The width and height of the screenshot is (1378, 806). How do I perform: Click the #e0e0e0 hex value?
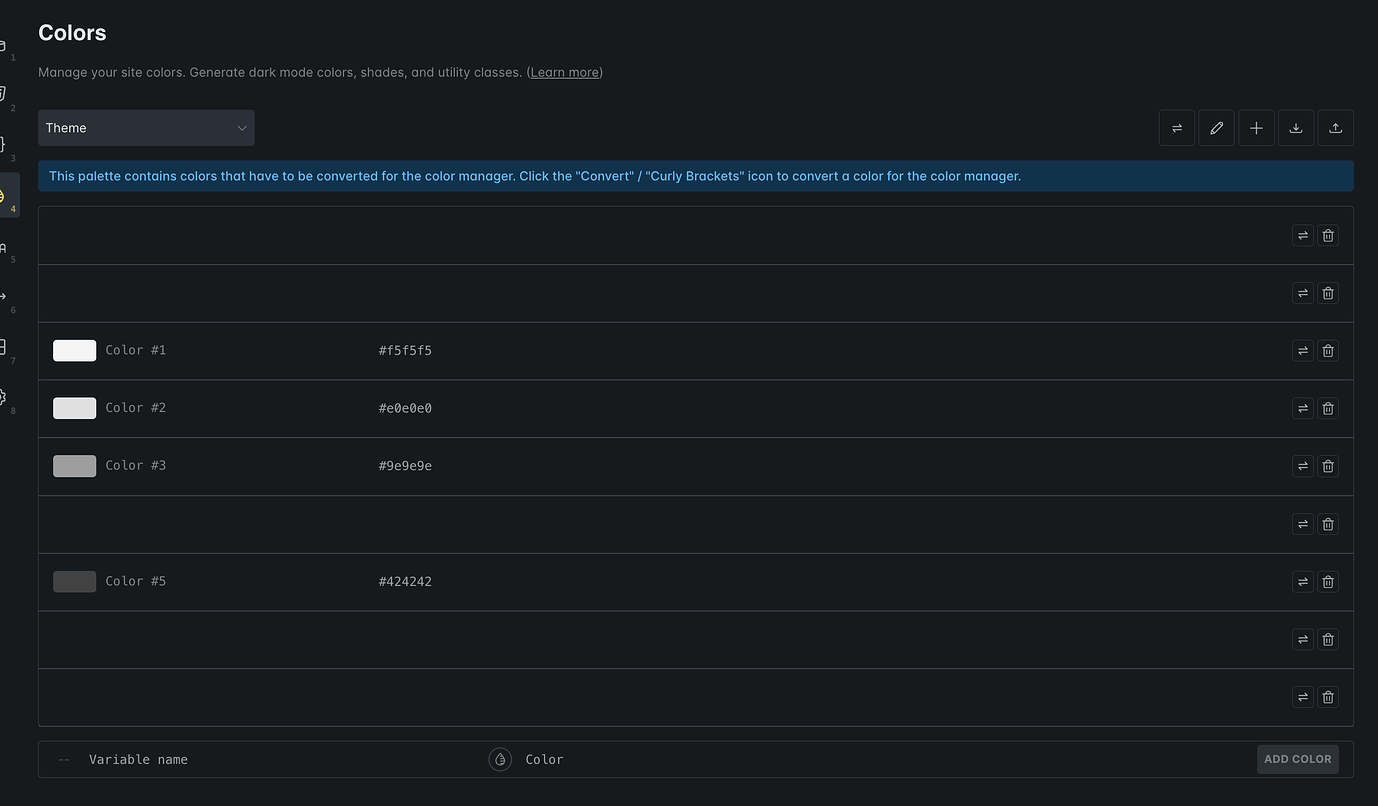point(405,408)
